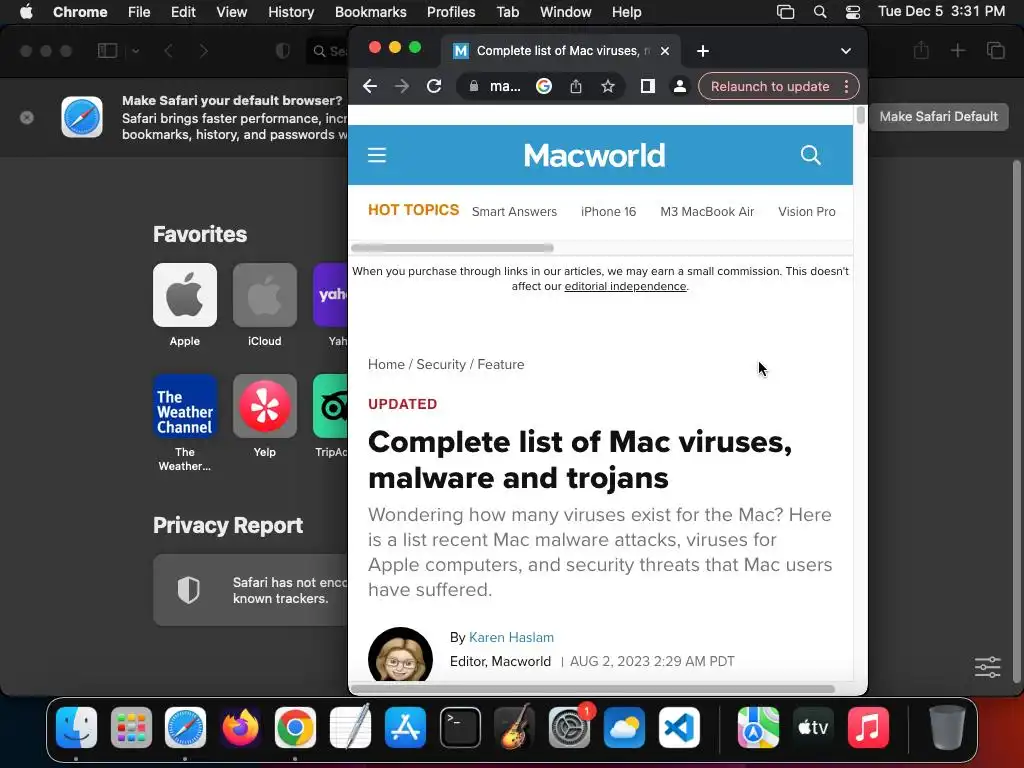
Task: Open Launchpad from the Dock
Action: click(131, 727)
